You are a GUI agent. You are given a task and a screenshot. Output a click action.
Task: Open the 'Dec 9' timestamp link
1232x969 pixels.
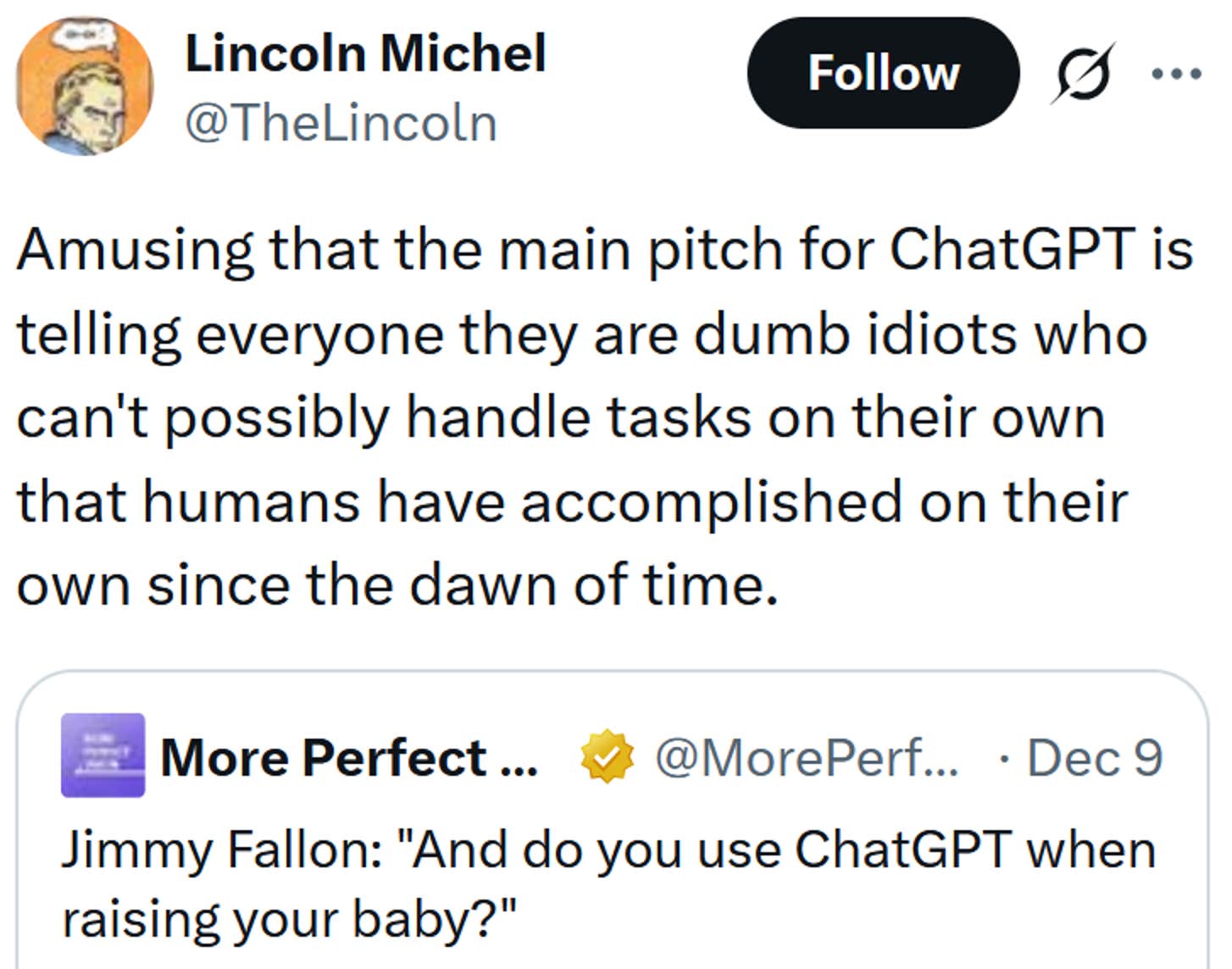1096,756
